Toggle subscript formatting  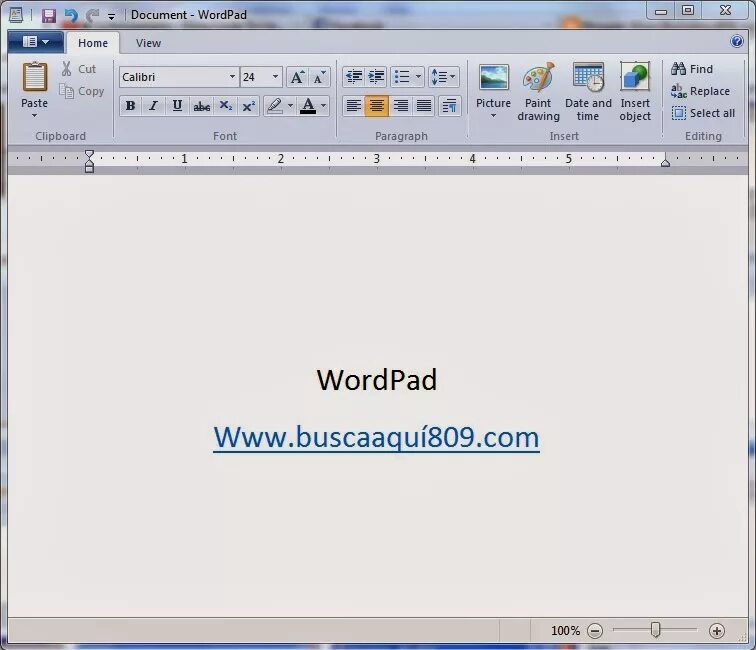click(225, 106)
